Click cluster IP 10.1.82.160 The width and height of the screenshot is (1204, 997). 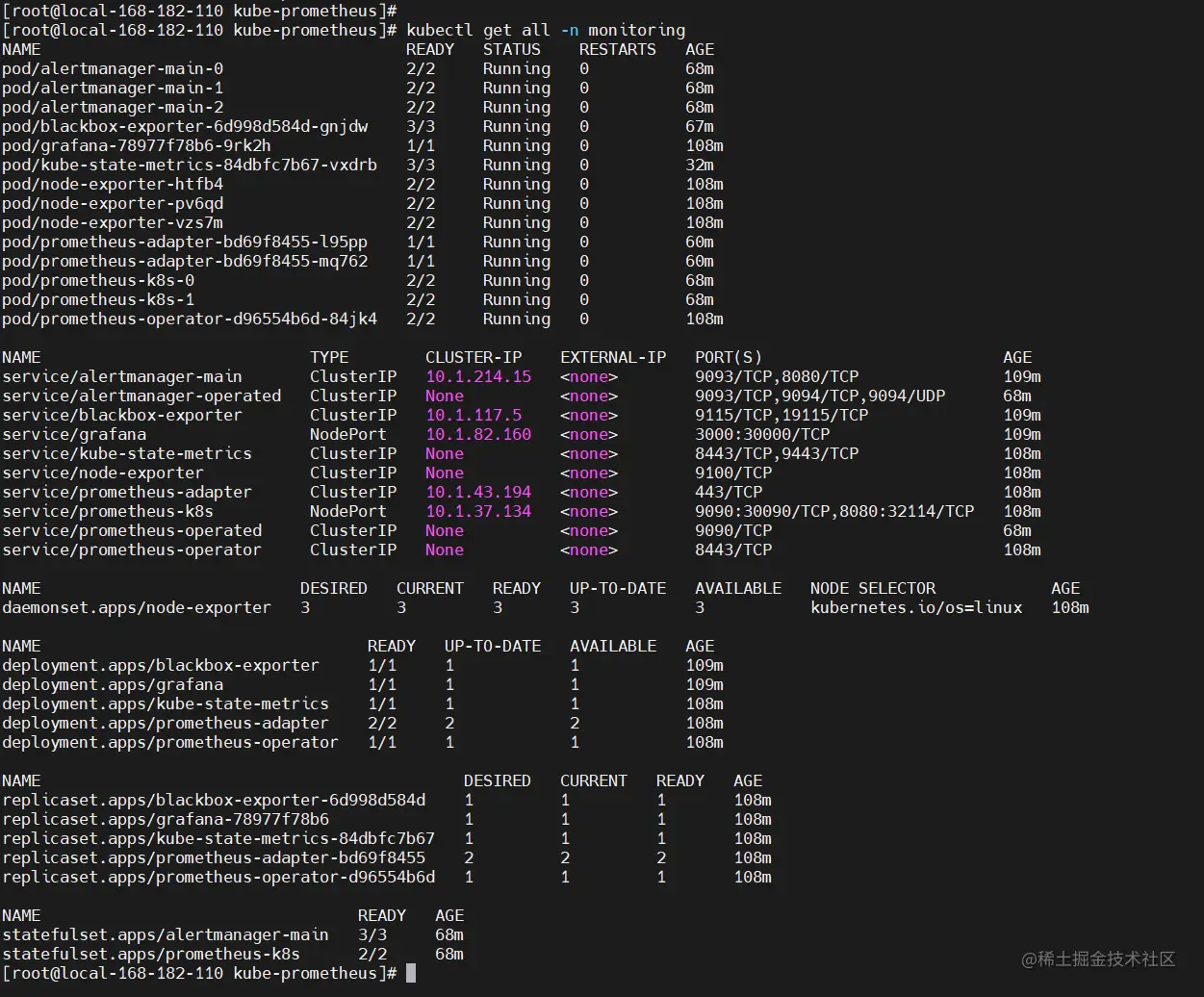click(x=478, y=435)
